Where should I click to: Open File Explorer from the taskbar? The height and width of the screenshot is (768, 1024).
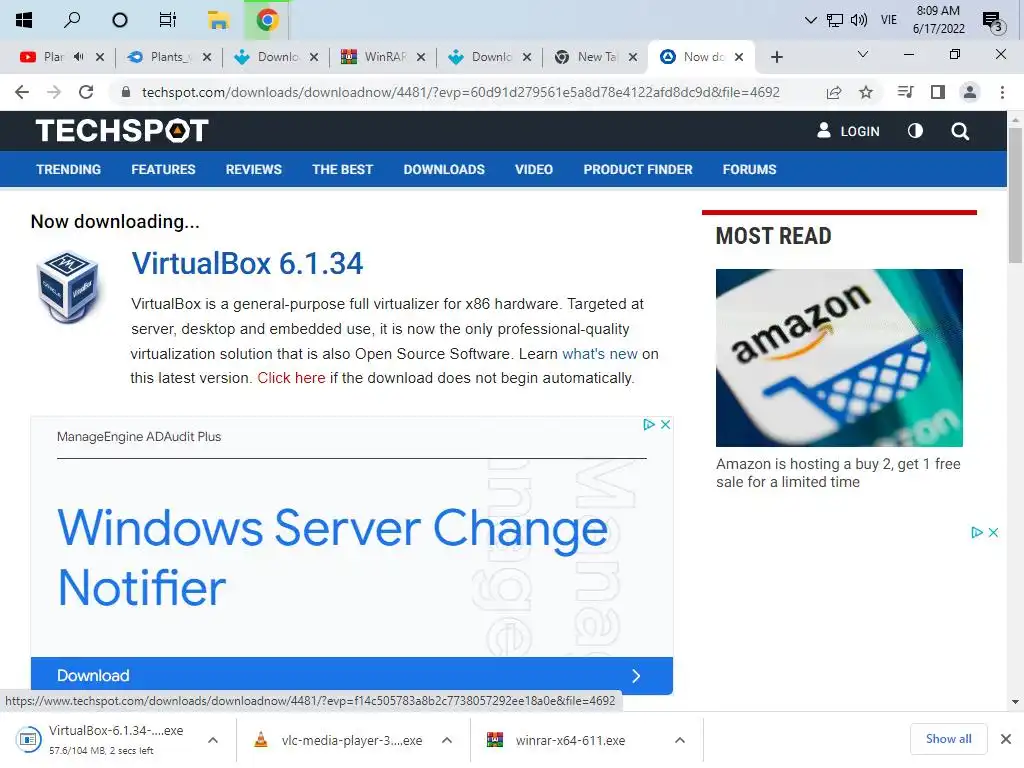click(x=217, y=20)
